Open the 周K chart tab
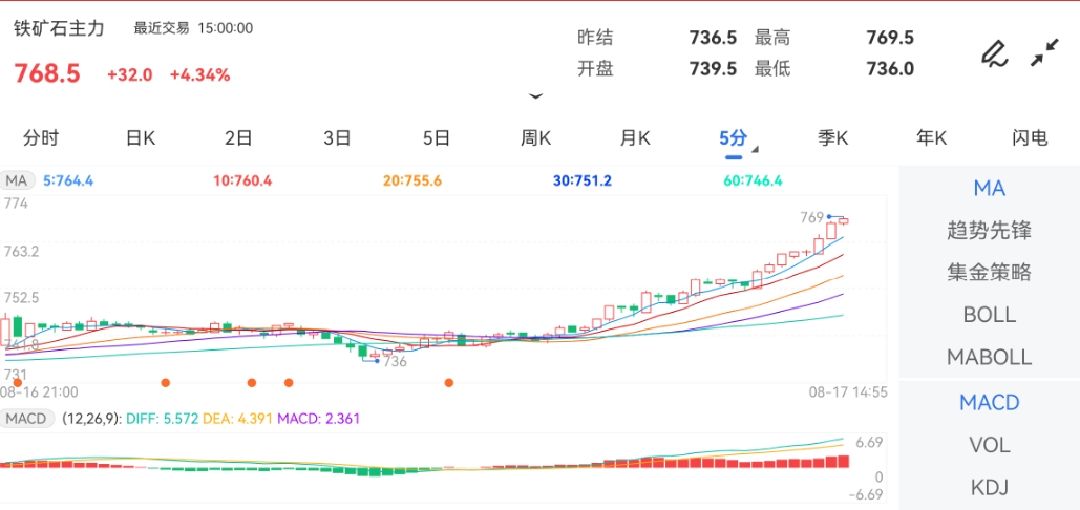The width and height of the screenshot is (1080, 510). (536, 139)
